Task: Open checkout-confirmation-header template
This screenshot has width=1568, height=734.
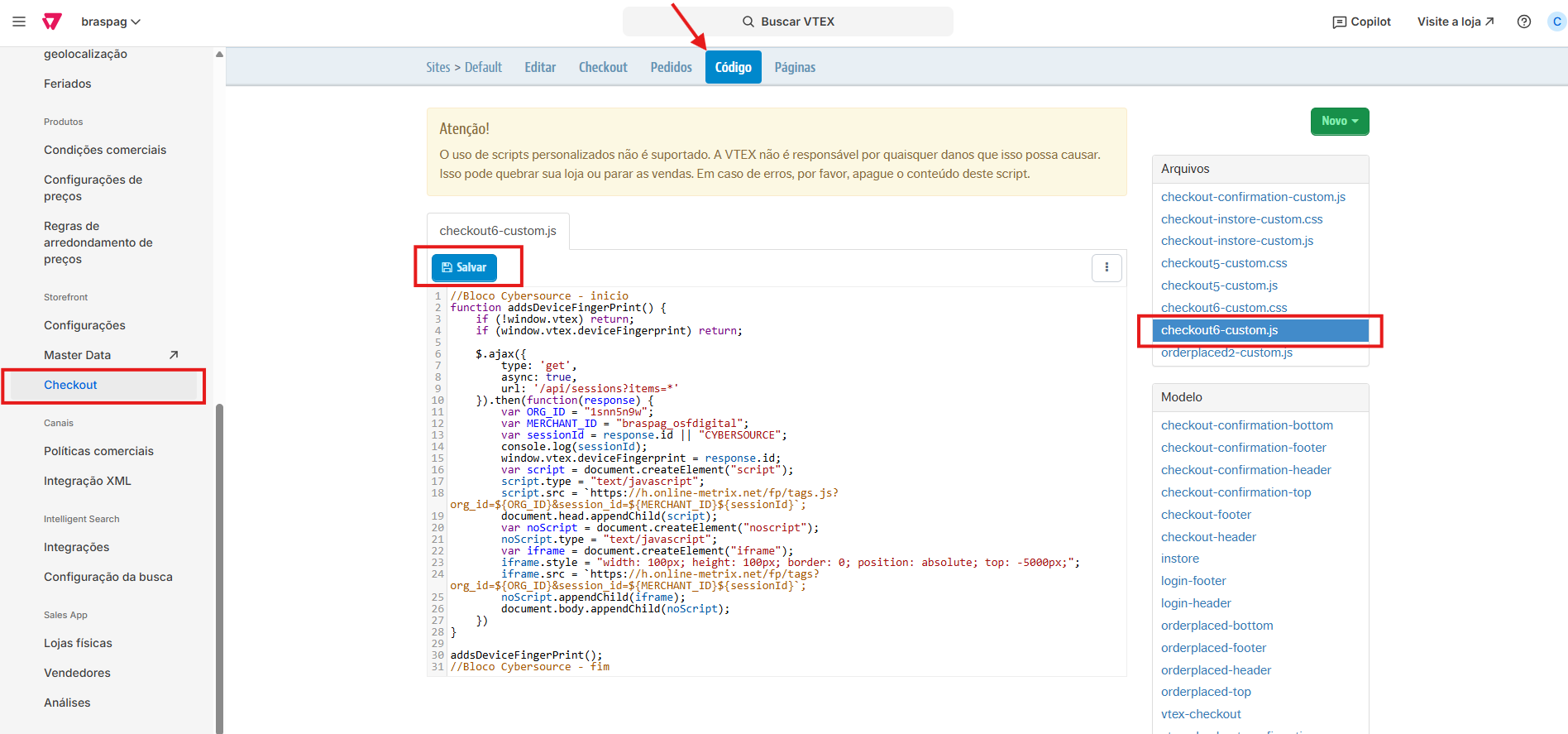Action: (x=1245, y=470)
